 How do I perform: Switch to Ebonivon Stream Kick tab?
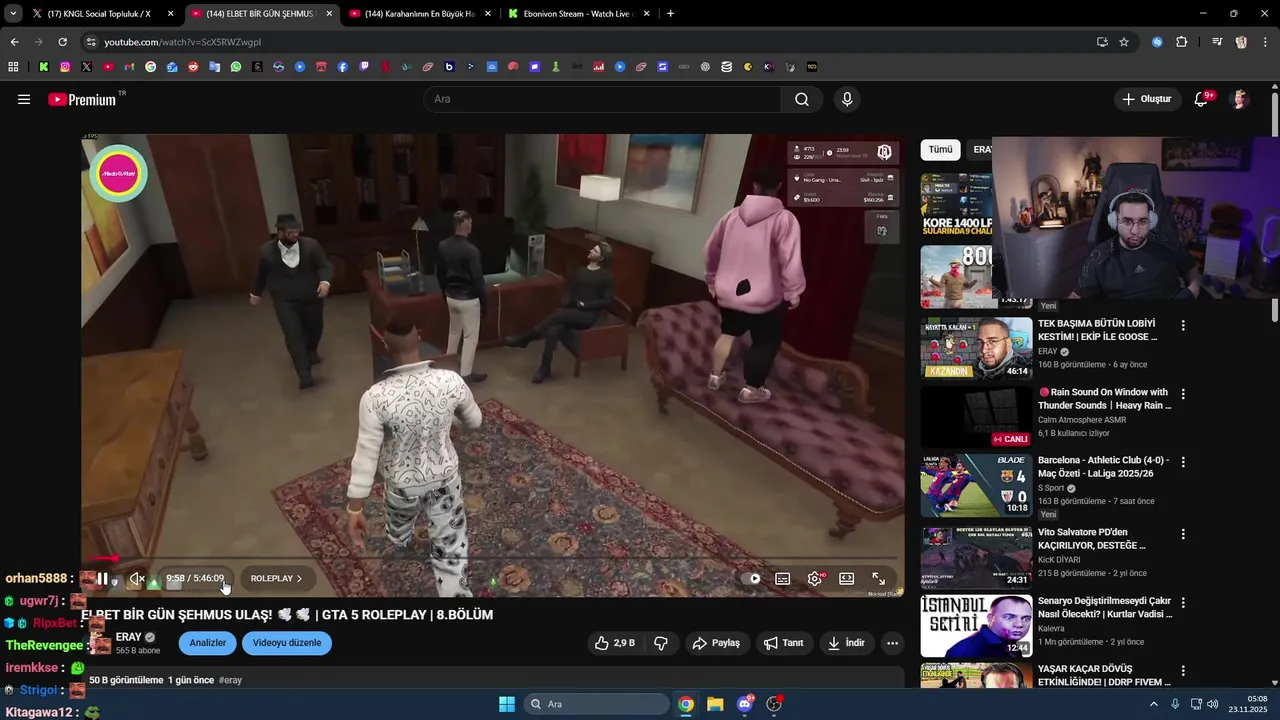(577, 14)
